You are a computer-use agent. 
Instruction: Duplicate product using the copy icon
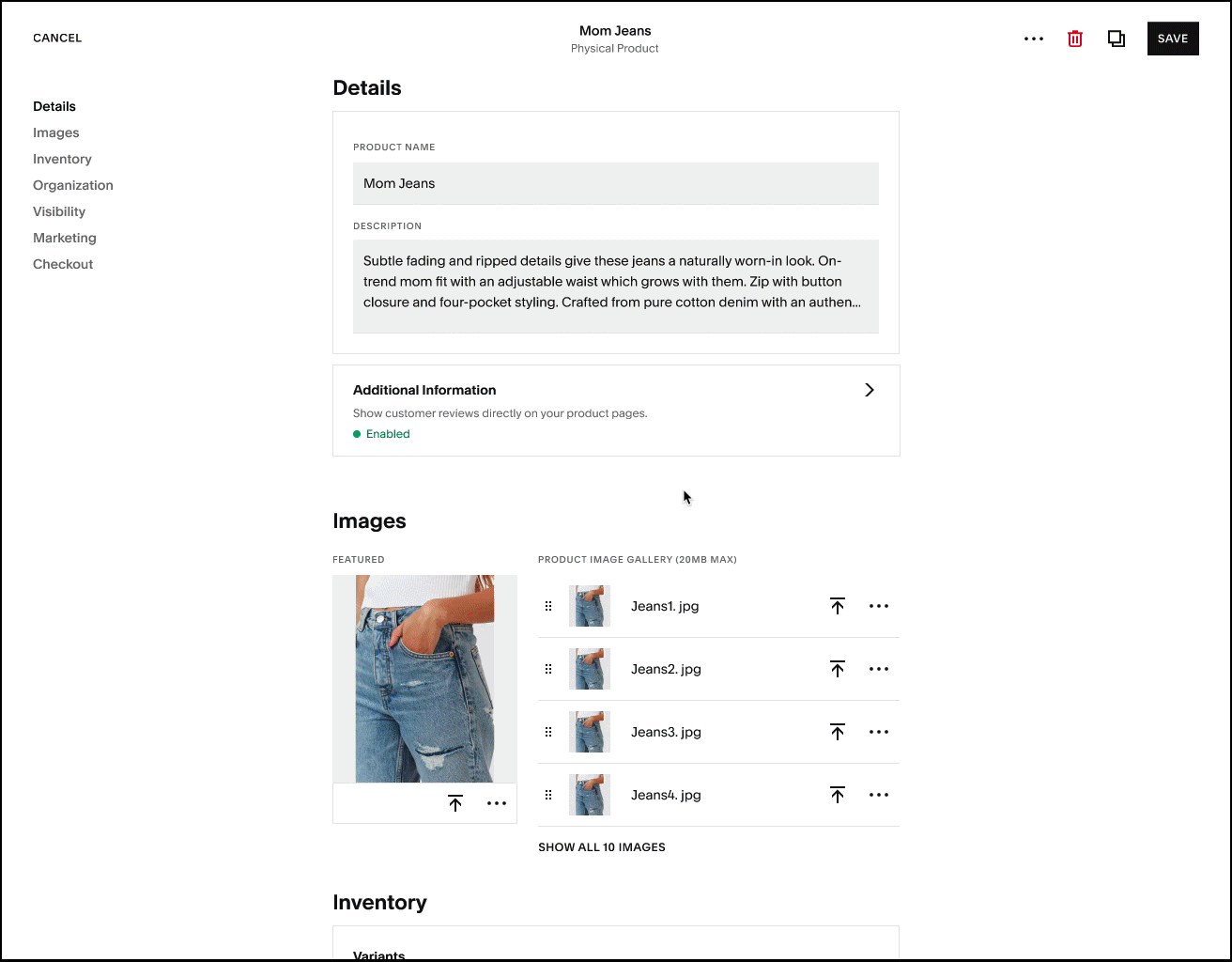coord(1116,39)
